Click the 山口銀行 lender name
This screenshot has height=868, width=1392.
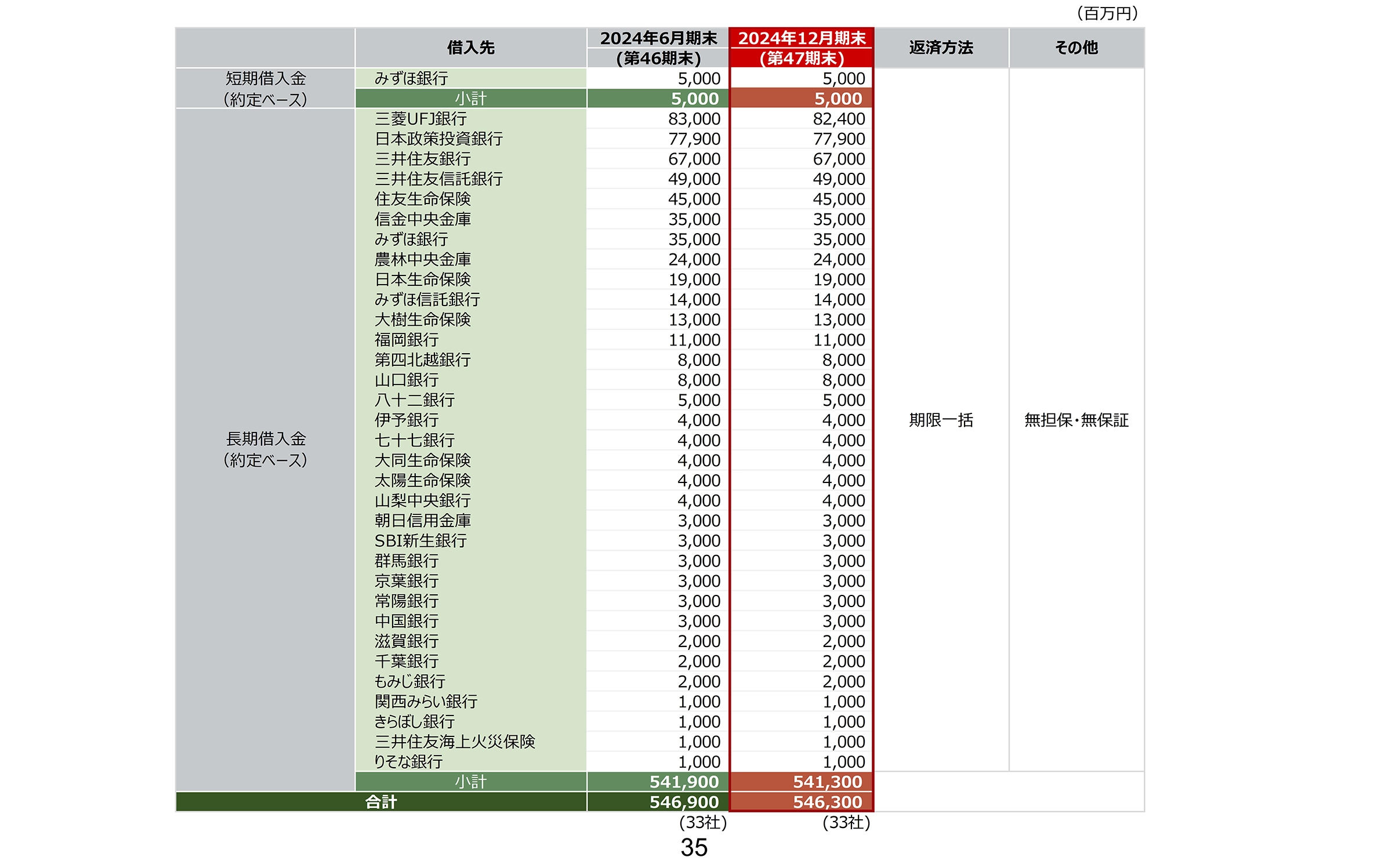(406, 380)
